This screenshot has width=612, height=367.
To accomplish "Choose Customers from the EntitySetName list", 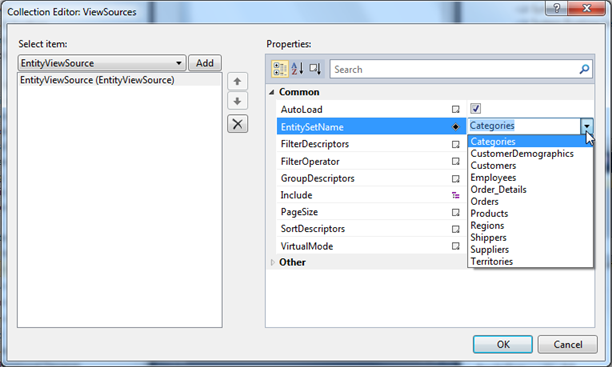I will pos(493,166).
